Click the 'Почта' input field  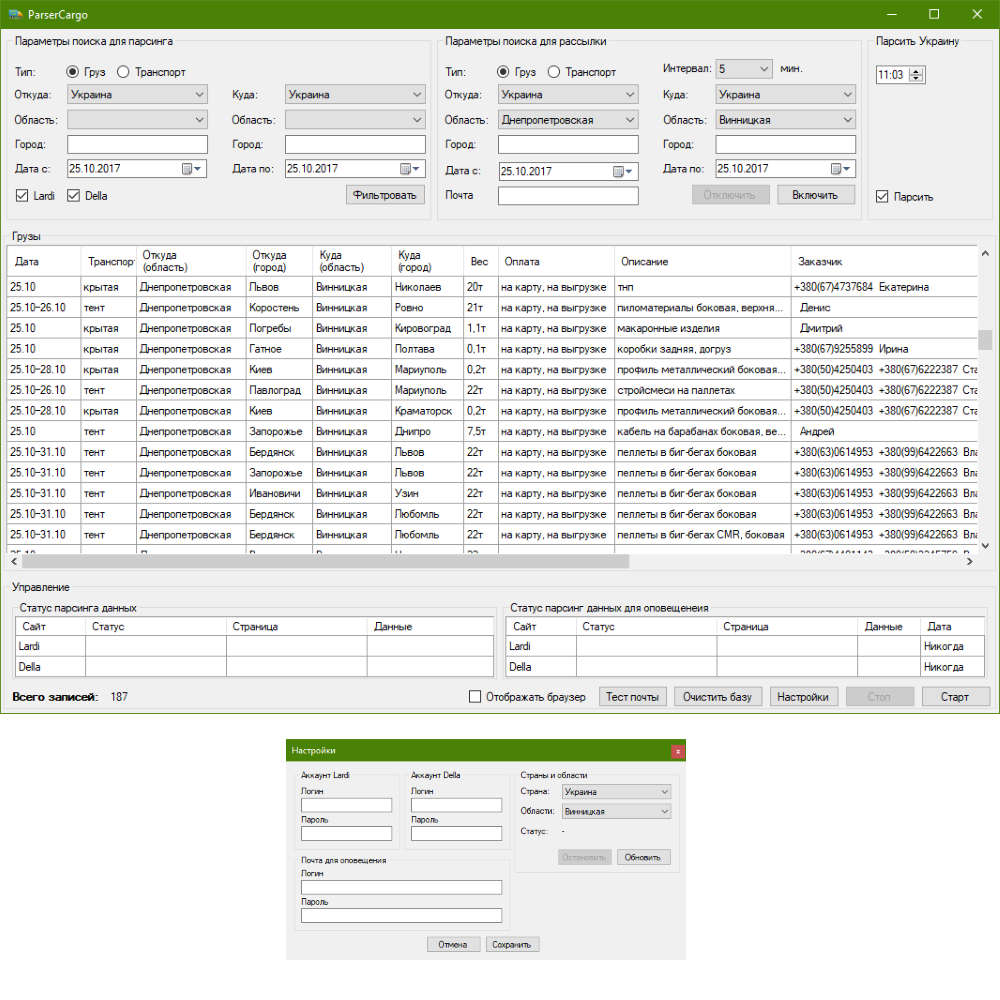click(x=567, y=196)
